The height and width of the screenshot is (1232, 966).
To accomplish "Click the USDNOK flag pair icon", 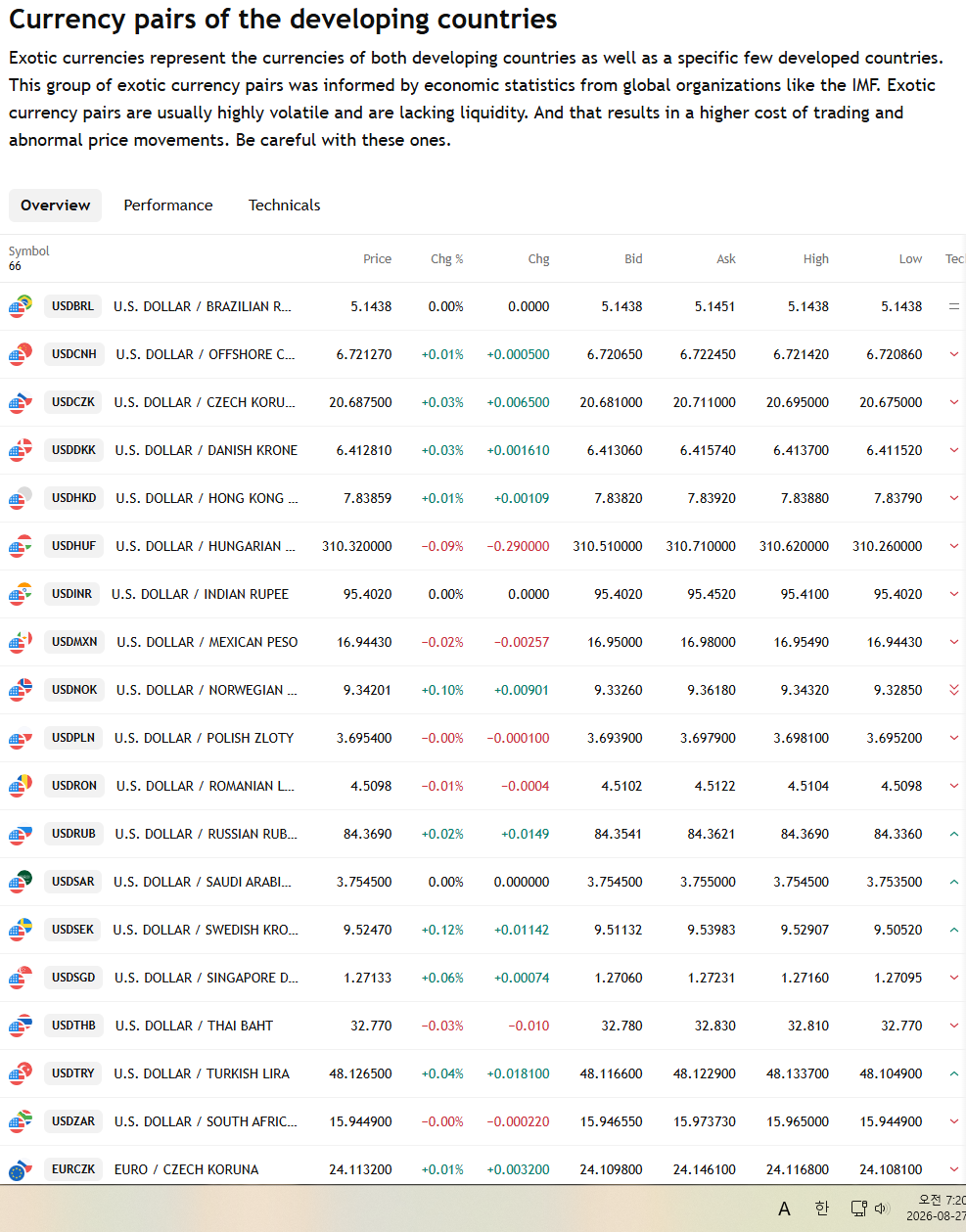I will (21, 690).
